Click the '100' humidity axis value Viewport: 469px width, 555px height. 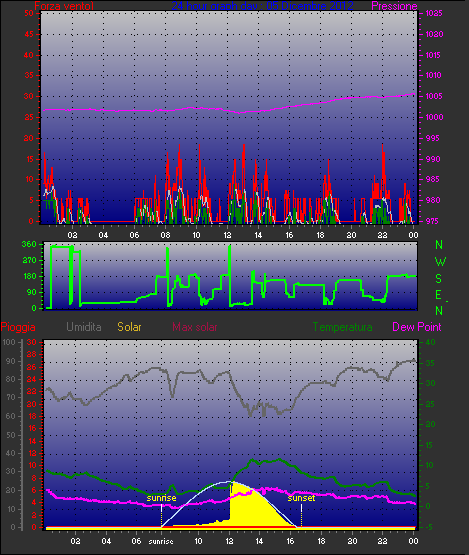pyautogui.click(x=8, y=342)
